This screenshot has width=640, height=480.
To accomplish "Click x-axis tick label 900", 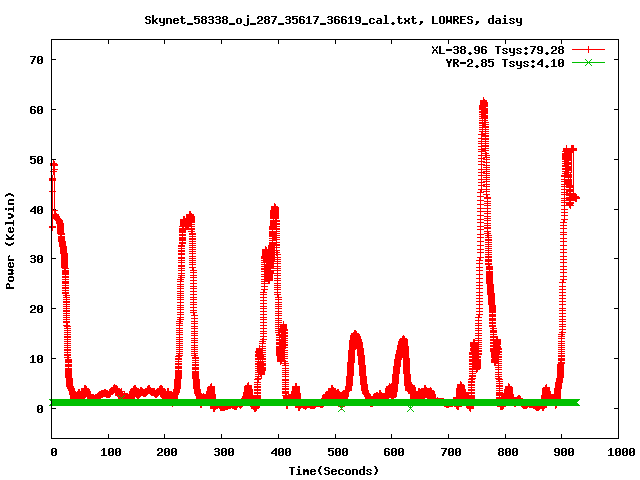I will [x=564, y=452].
